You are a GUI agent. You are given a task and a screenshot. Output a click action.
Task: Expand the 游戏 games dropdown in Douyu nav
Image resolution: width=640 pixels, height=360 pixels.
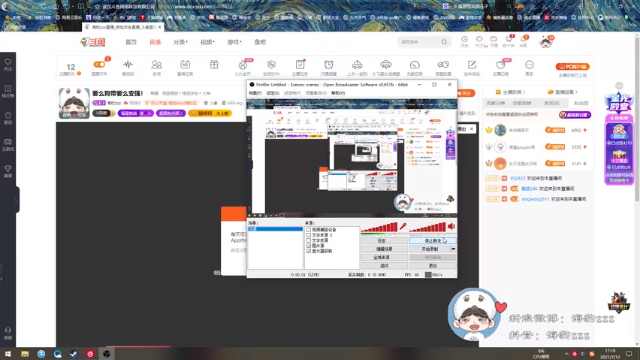(x=234, y=42)
